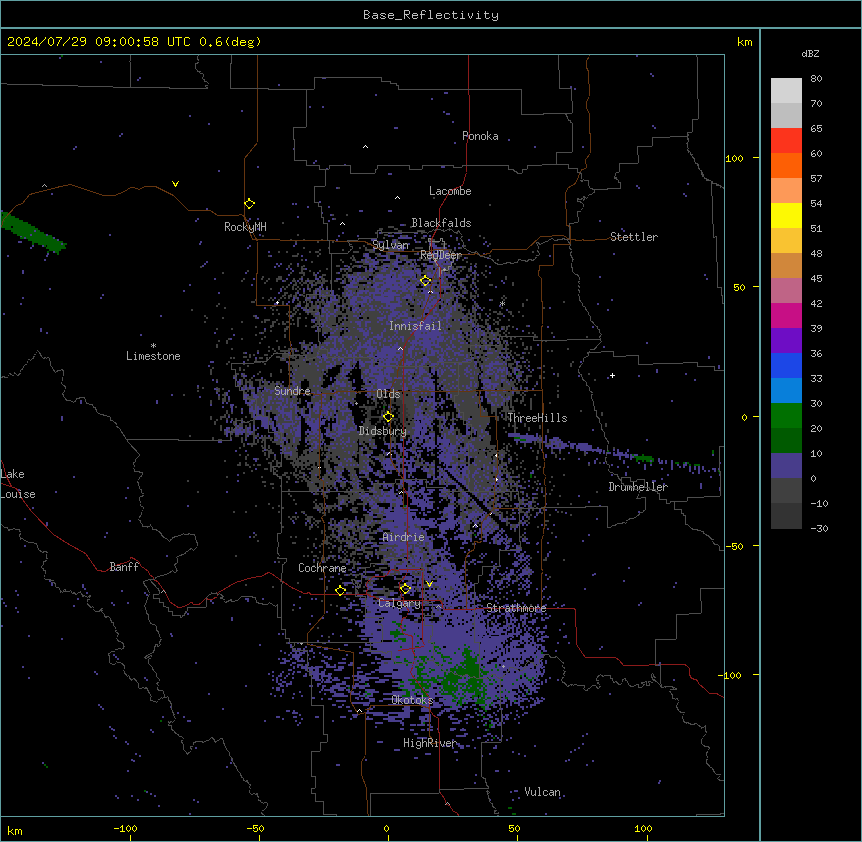Select the slate-violet 0-10 dBZ legend swatch
Screen dimensions: 862x842
click(x=786, y=466)
